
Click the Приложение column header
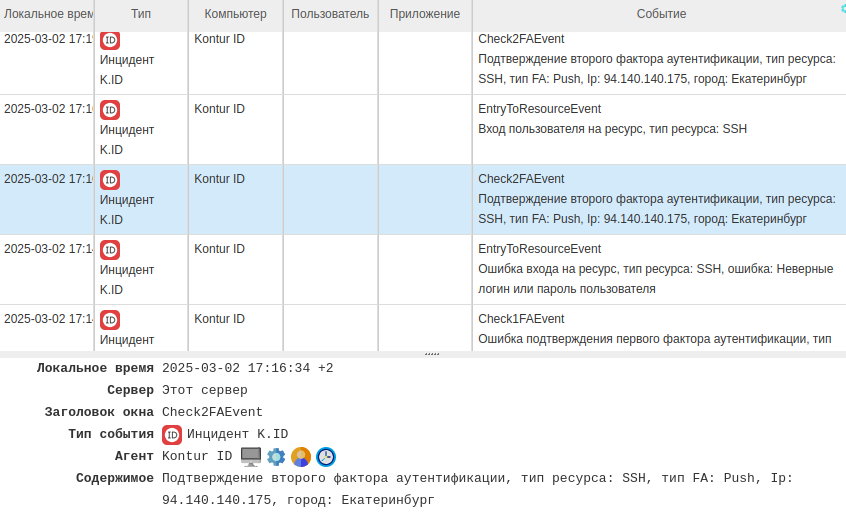point(425,14)
